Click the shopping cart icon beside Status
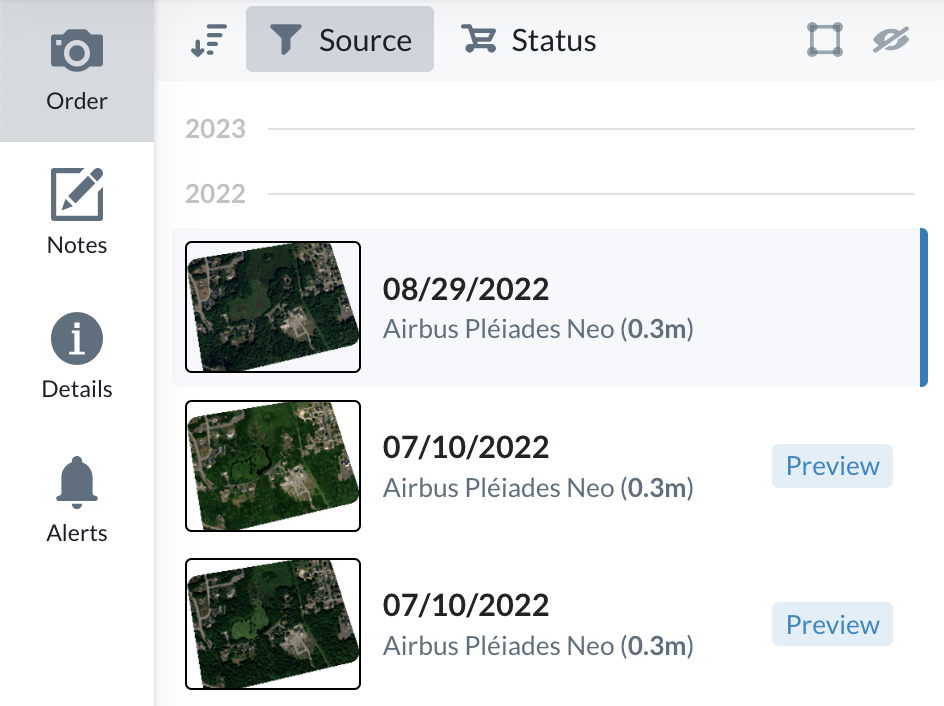Screen dimensions: 944x706 (x=479, y=40)
